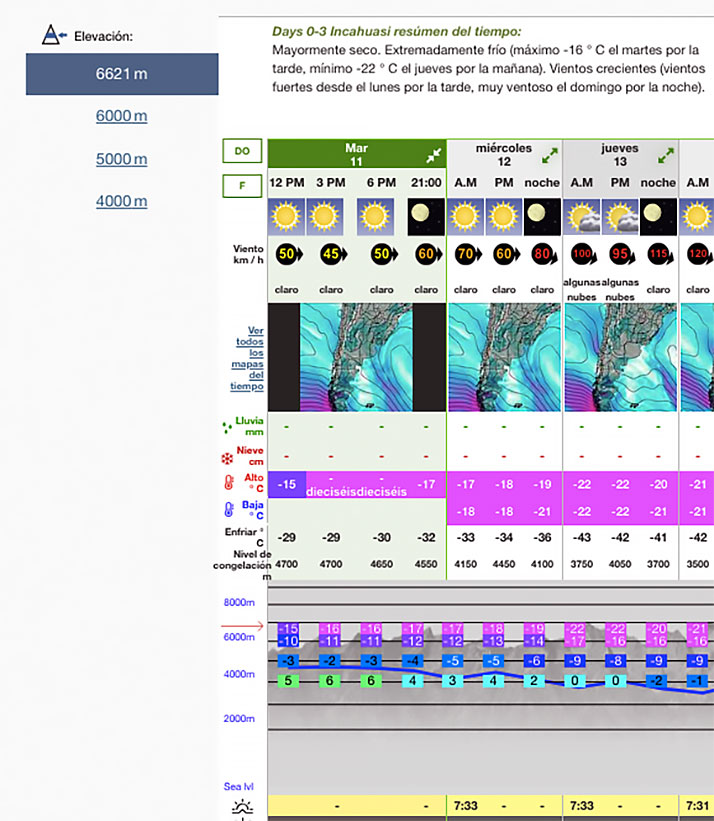Click the jueves A.M partly cloudy icon
This screenshot has width=714, height=821.
coord(582,215)
